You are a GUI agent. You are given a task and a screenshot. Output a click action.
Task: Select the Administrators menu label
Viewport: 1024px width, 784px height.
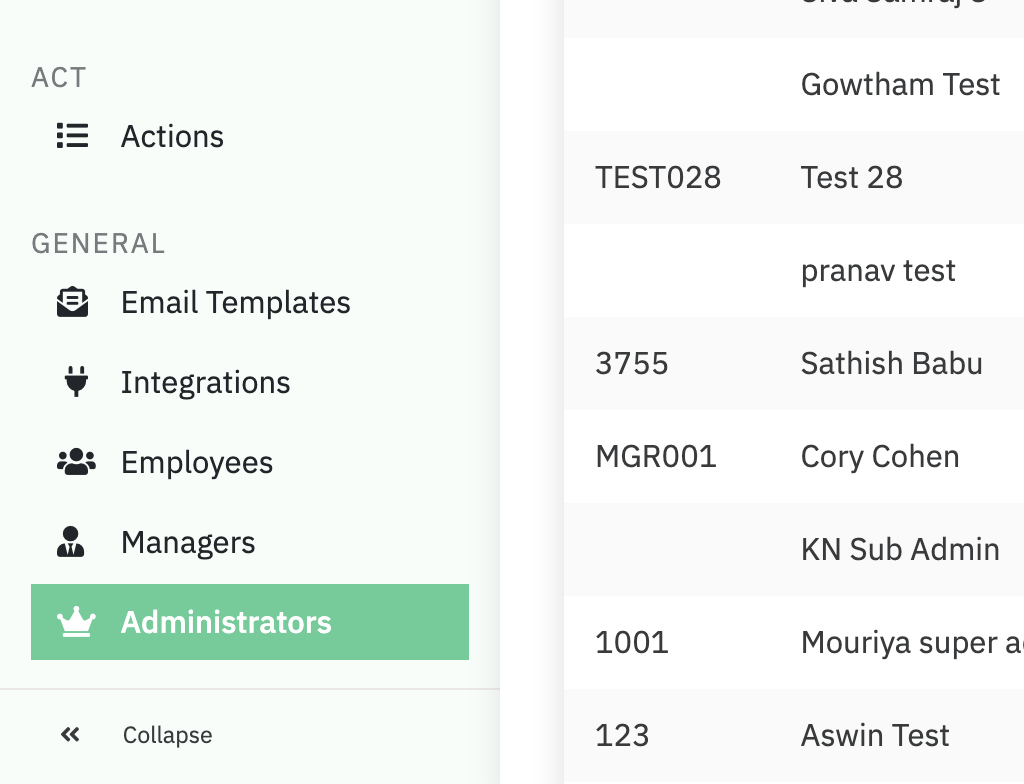click(226, 622)
